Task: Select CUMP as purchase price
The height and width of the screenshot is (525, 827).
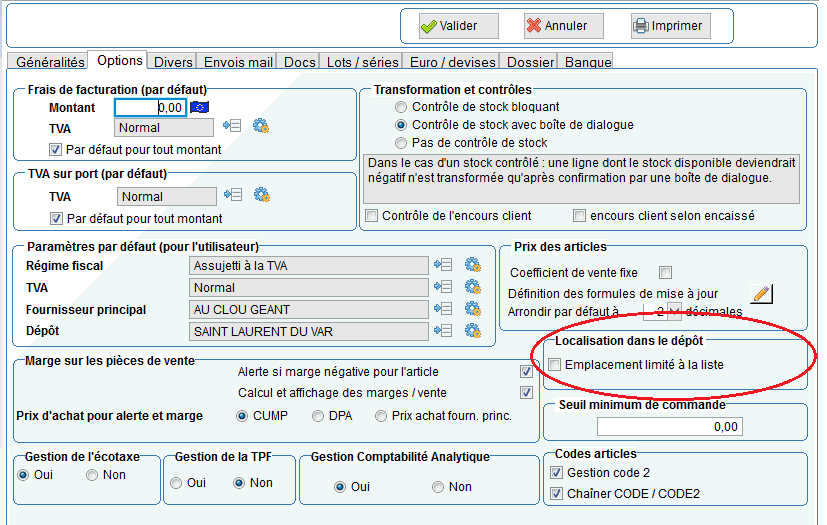Action: click(x=242, y=416)
